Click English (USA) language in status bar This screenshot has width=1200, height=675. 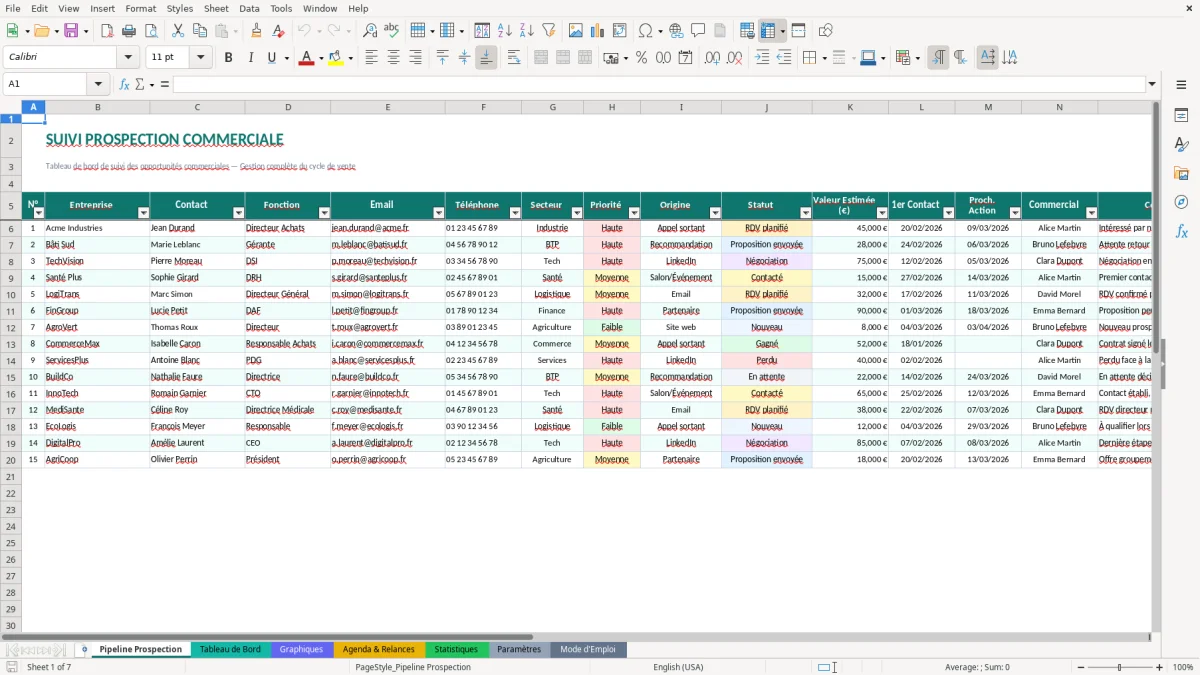678,667
